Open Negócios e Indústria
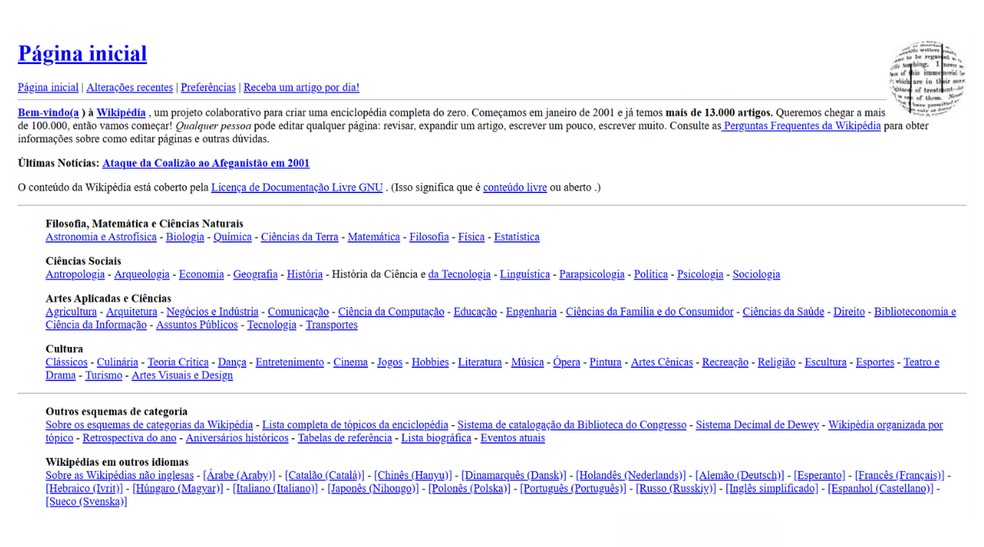Screen dimensions: 984x547 click(213, 312)
